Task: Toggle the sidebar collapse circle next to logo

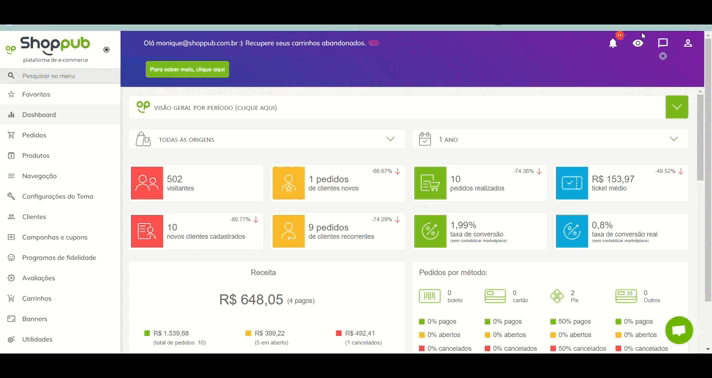Action: pos(106,50)
